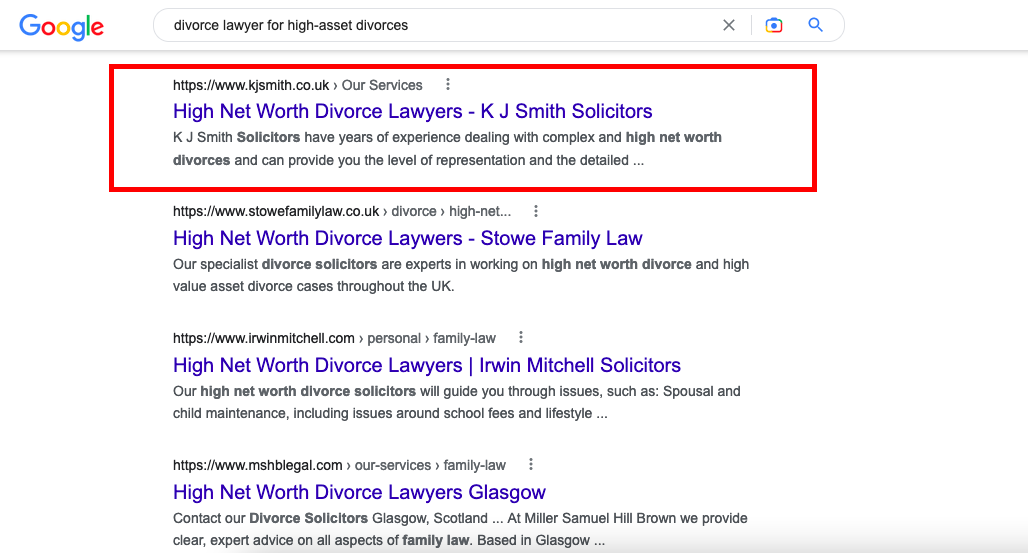The height and width of the screenshot is (553, 1028).
Task: Click the K J Smith snippet description text
Action: pos(447,149)
